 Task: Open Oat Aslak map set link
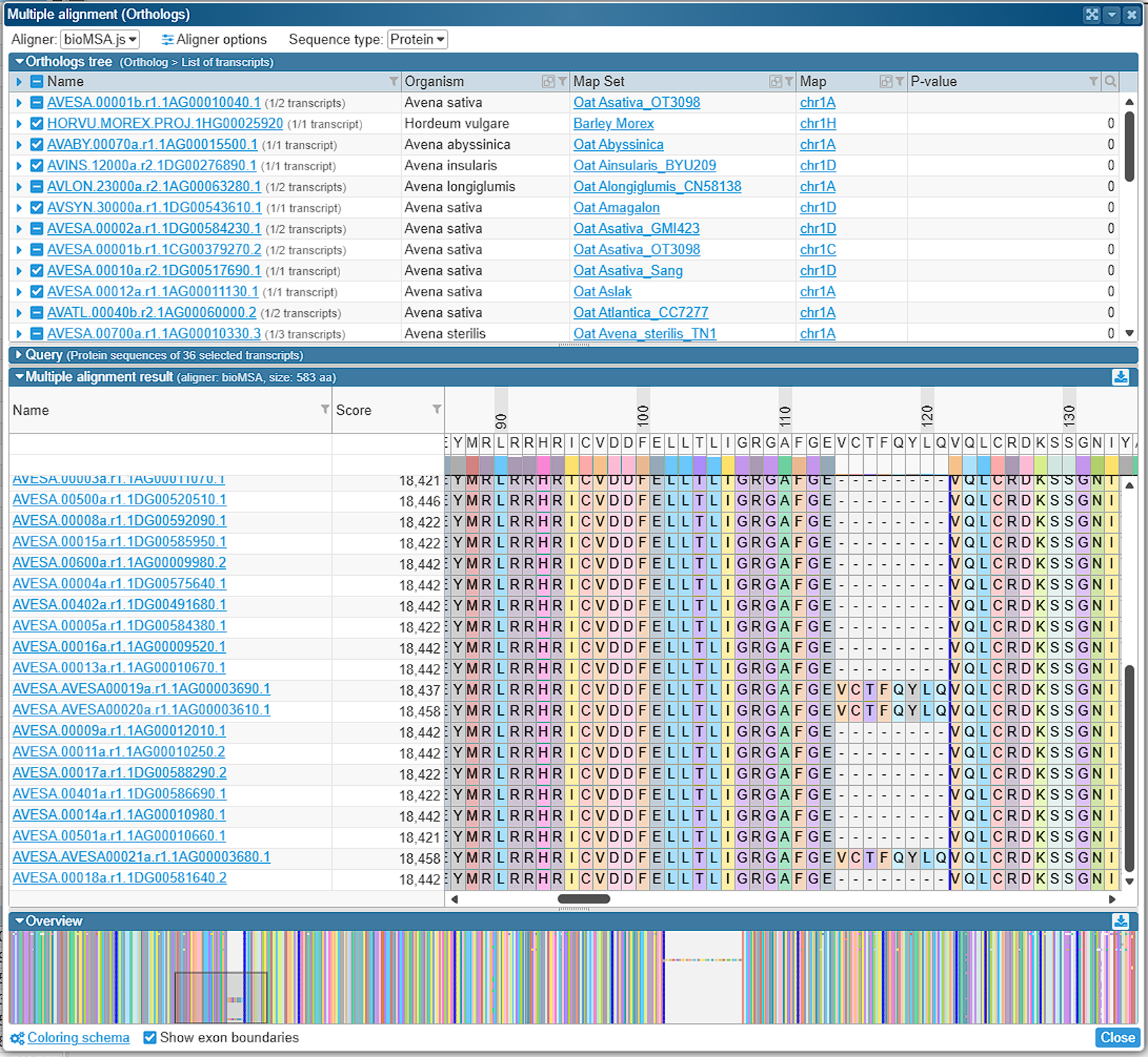pos(603,292)
